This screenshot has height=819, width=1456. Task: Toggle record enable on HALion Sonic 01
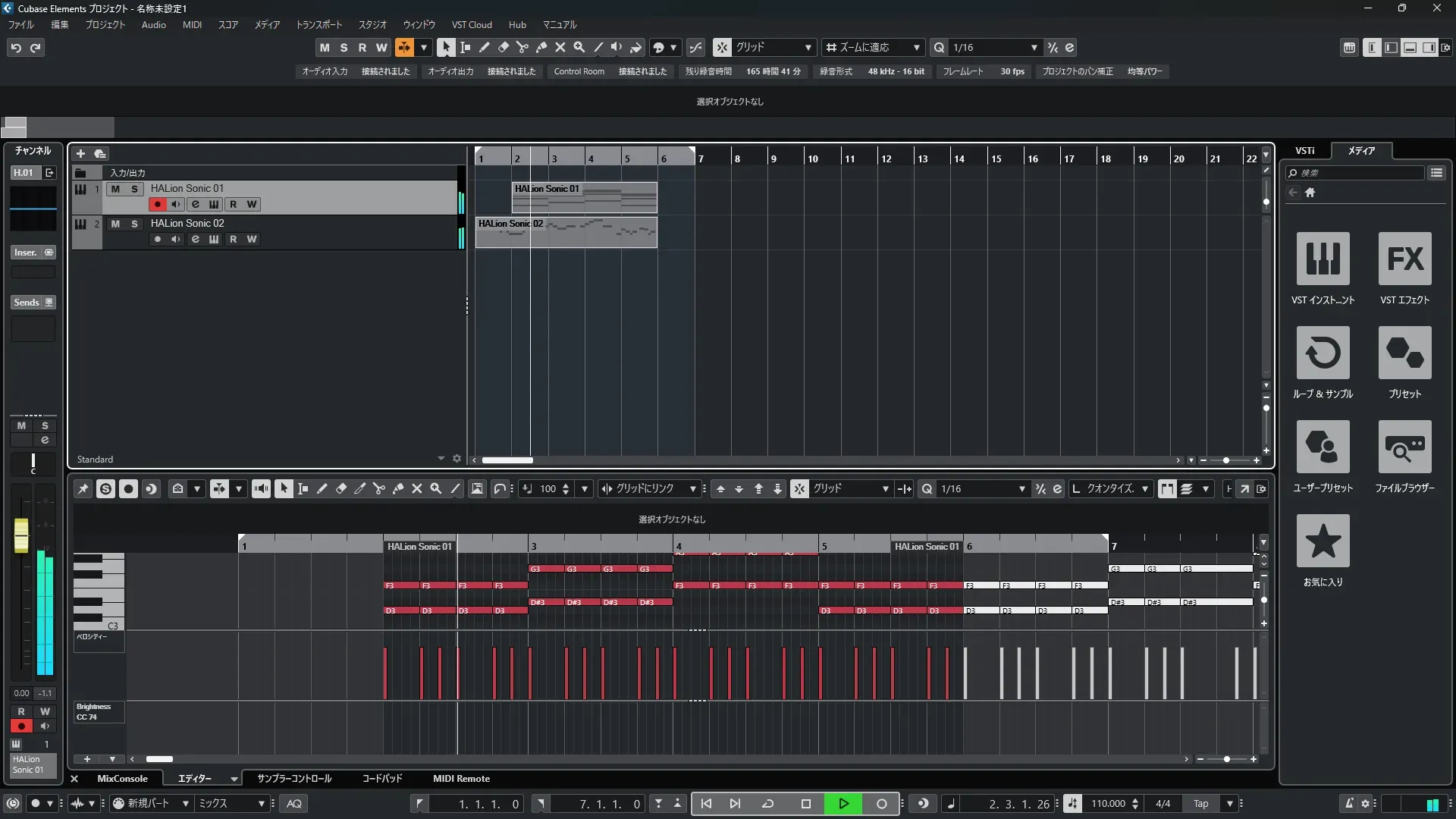(157, 205)
